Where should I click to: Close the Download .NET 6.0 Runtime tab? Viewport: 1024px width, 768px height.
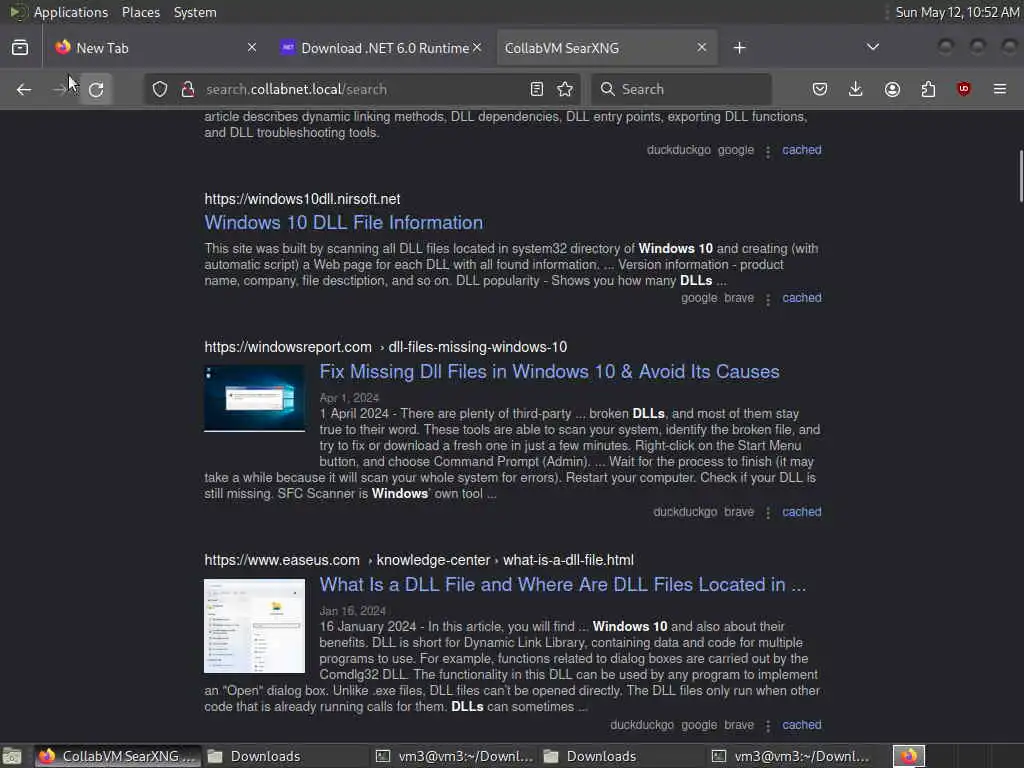(477, 48)
